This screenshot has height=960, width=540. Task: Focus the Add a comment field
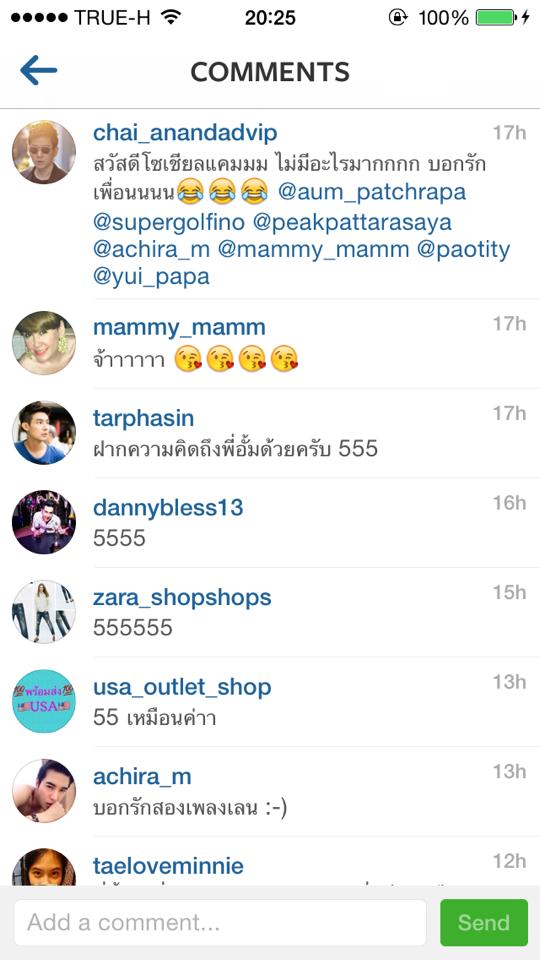tap(220, 922)
